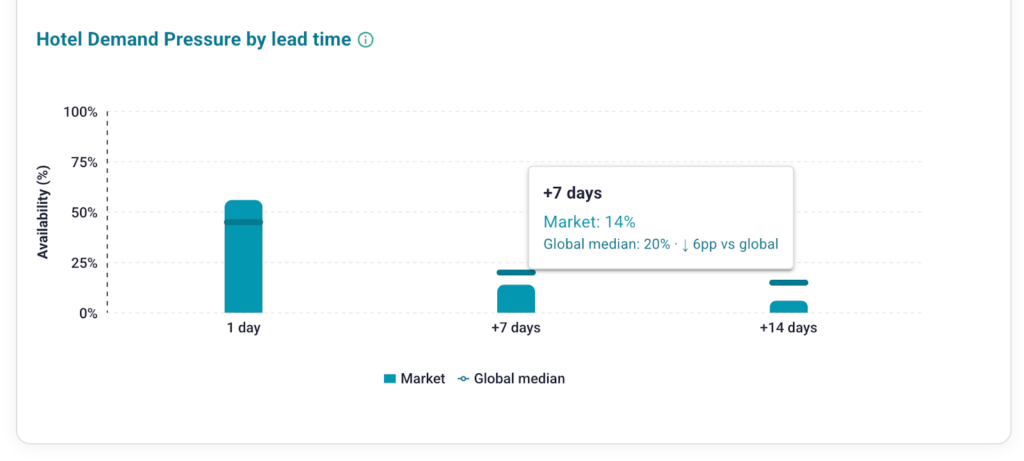Click the info icon beside the chart title

click(x=366, y=40)
